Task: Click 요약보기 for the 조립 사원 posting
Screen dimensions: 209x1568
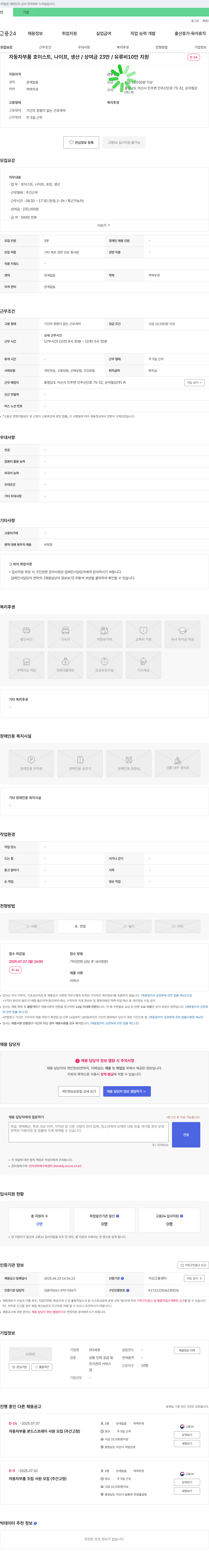Action: tap(187, 1482)
